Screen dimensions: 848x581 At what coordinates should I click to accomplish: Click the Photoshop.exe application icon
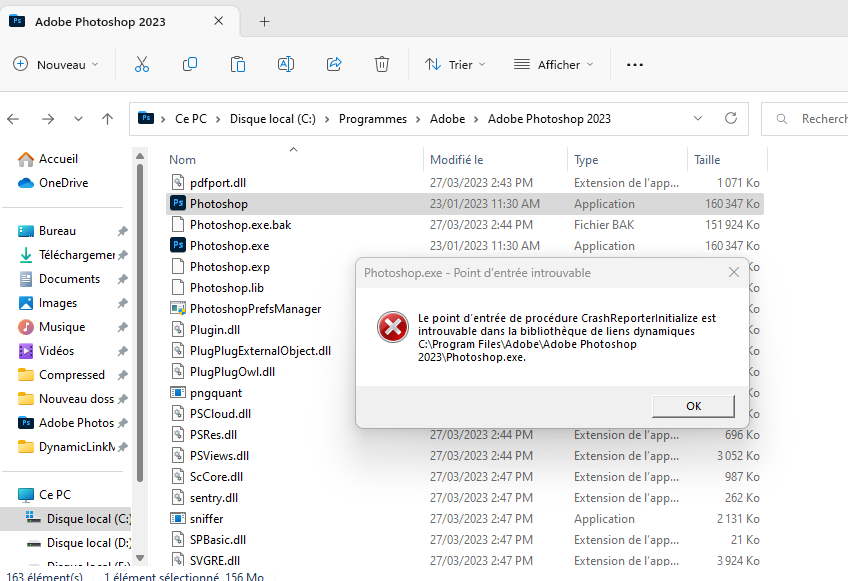178,246
